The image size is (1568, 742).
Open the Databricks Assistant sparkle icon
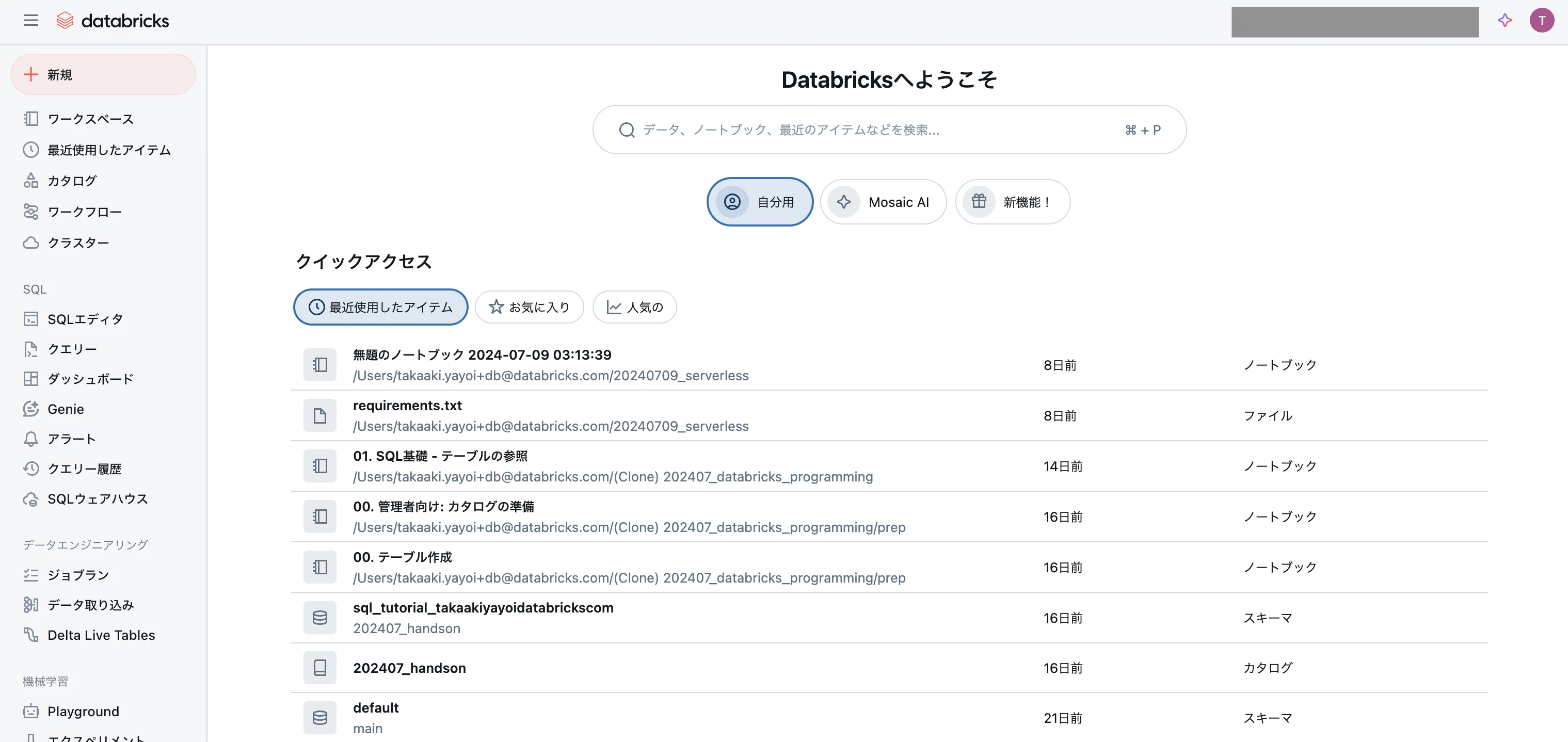(1505, 21)
